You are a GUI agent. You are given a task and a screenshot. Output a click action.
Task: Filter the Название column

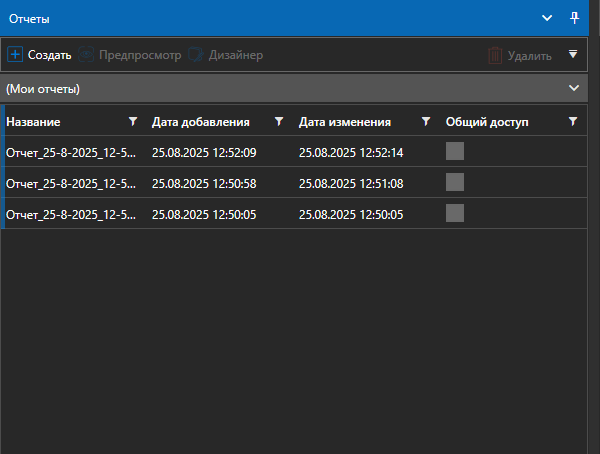click(133, 122)
